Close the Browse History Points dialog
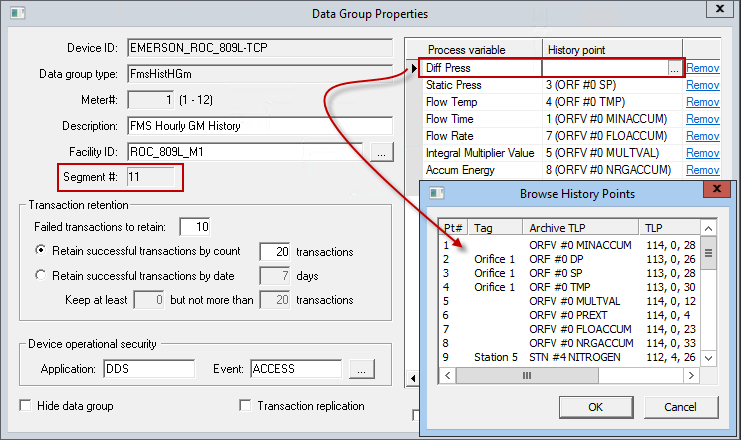 [x=716, y=189]
